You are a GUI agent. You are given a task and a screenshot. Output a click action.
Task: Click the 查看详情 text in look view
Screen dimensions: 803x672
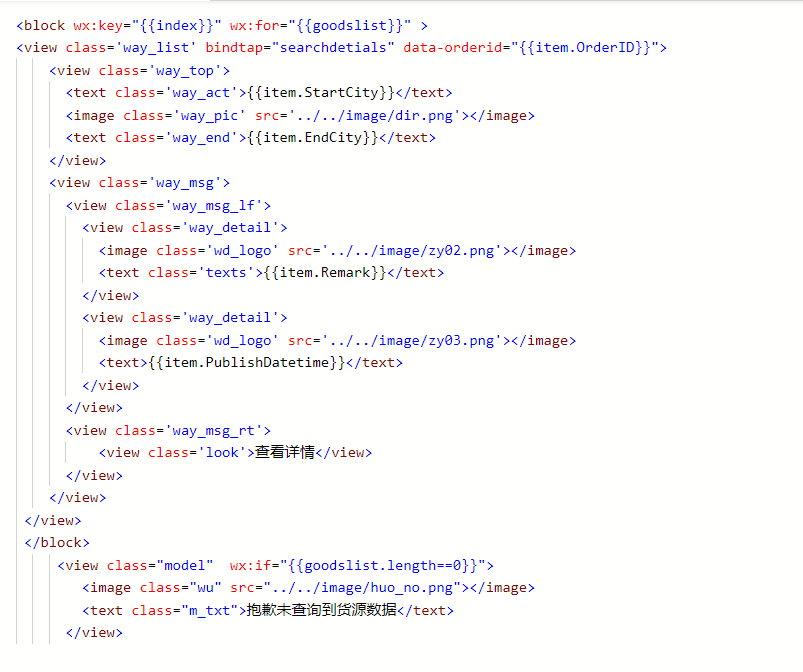284,453
